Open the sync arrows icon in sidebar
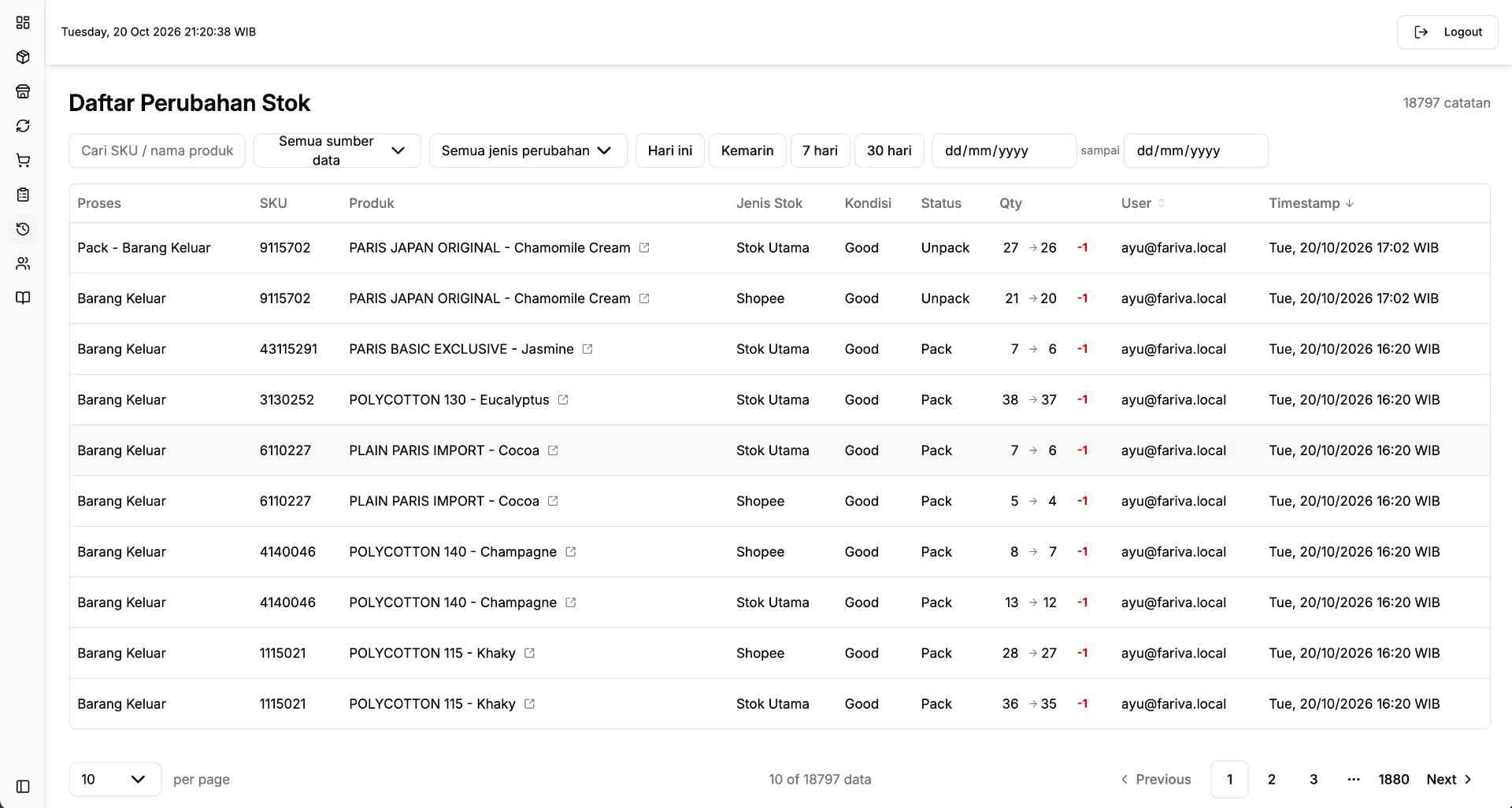 23,126
